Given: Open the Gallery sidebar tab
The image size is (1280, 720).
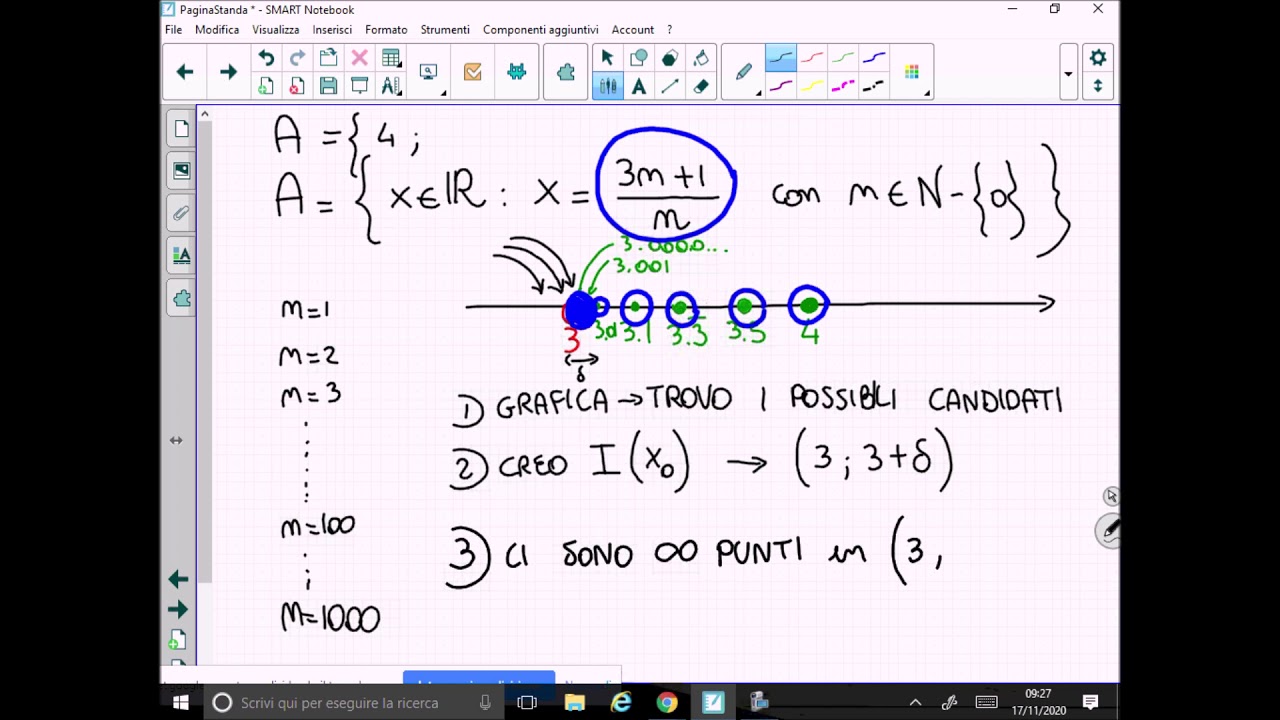Looking at the screenshot, I should tap(181, 171).
